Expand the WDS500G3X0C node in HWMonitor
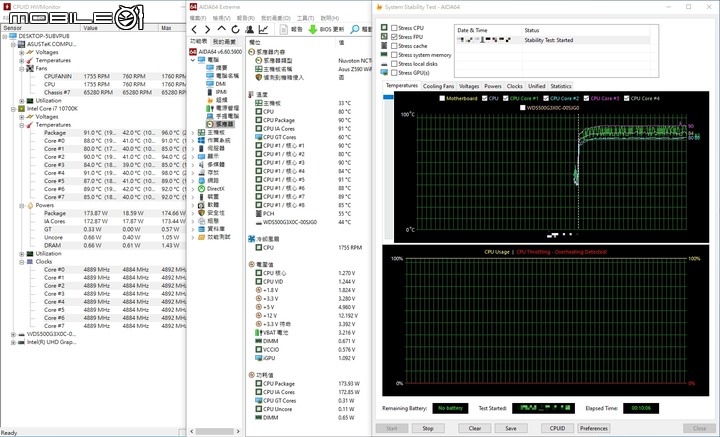This screenshot has height=437, width=720. (13, 334)
